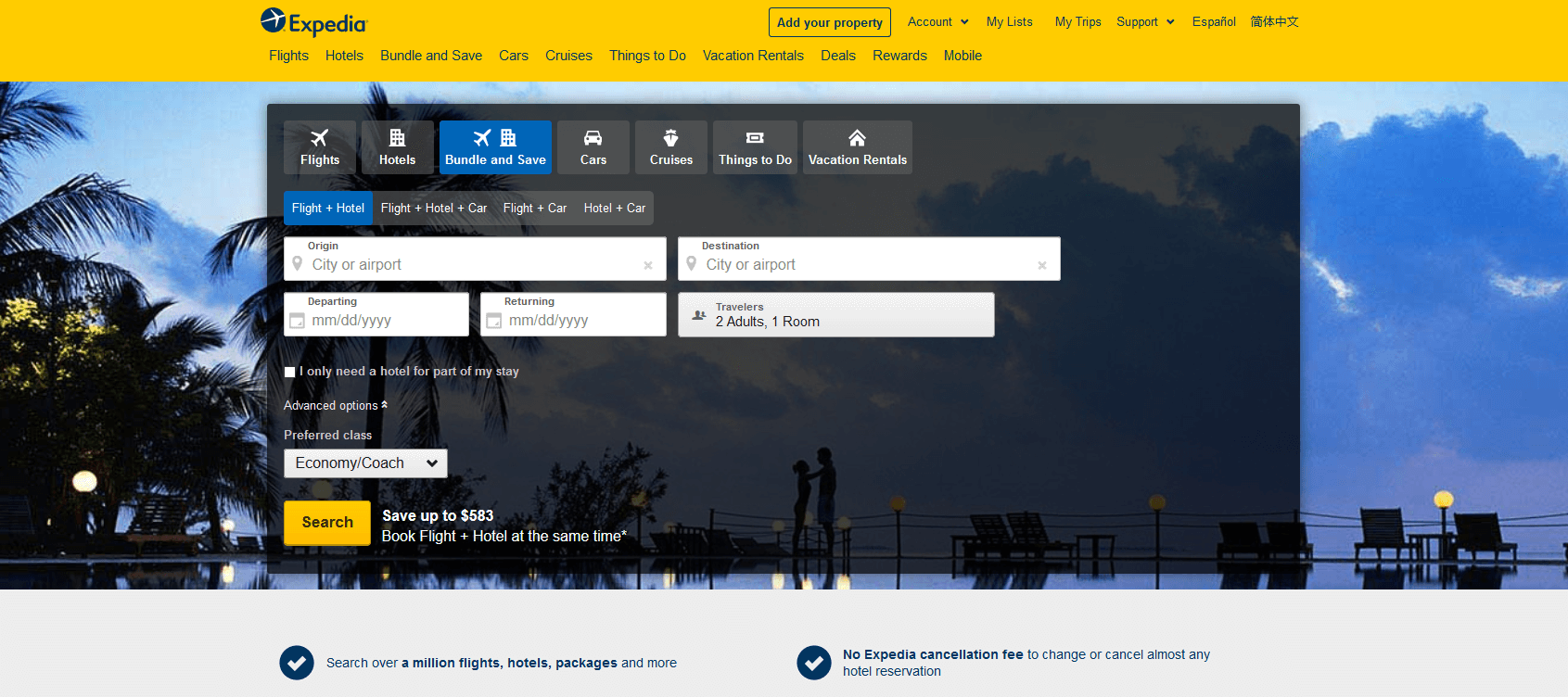Image resolution: width=1568 pixels, height=697 pixels.
Task: Open Hotels in top navigation
Action: click(344, 56)
